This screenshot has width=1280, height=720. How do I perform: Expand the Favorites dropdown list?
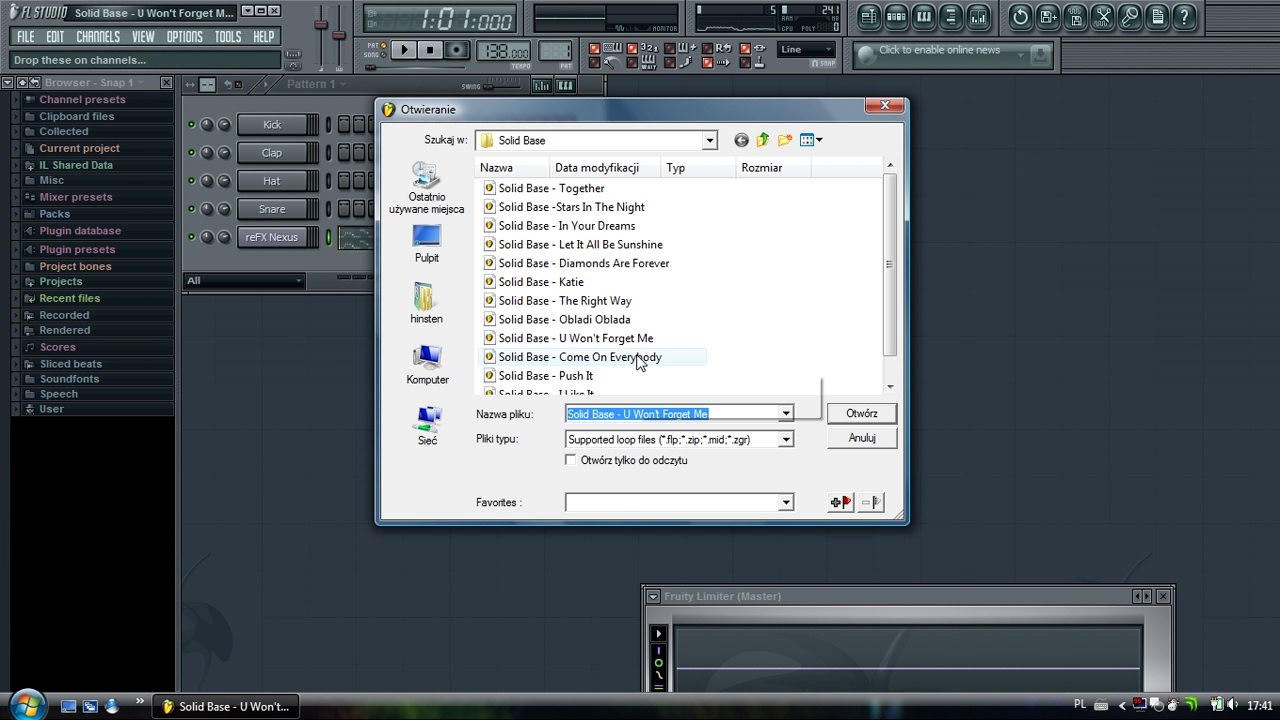click(x=786, y=502)
